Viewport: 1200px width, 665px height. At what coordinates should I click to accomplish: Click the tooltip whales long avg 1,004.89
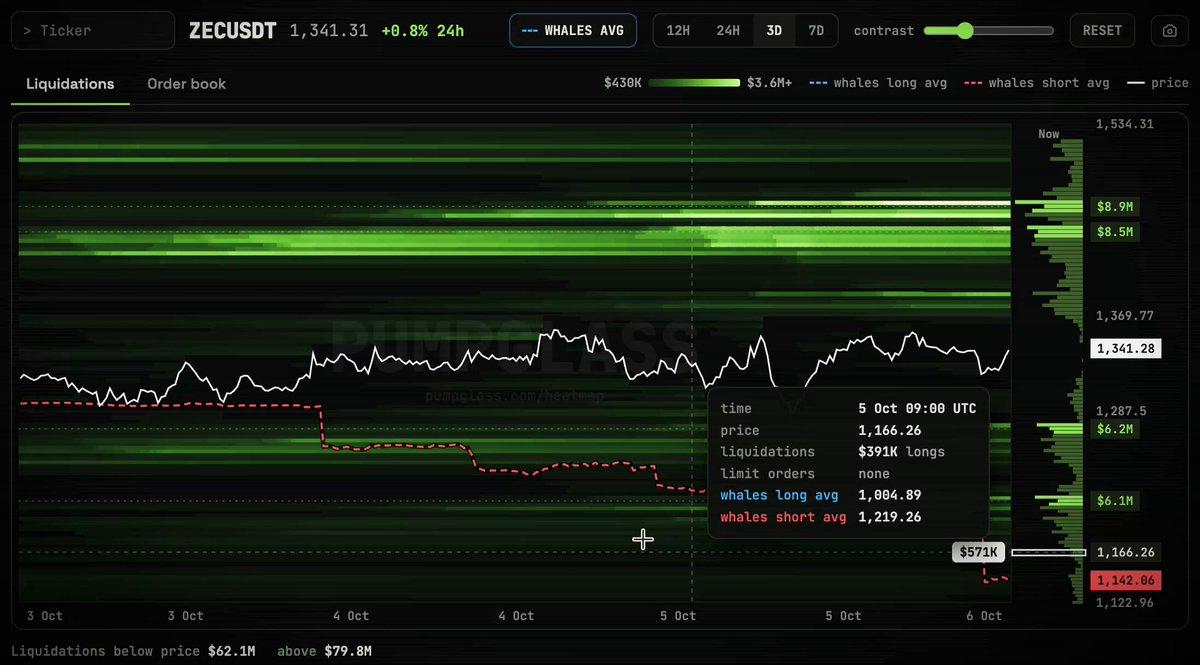tap(889, 495)
